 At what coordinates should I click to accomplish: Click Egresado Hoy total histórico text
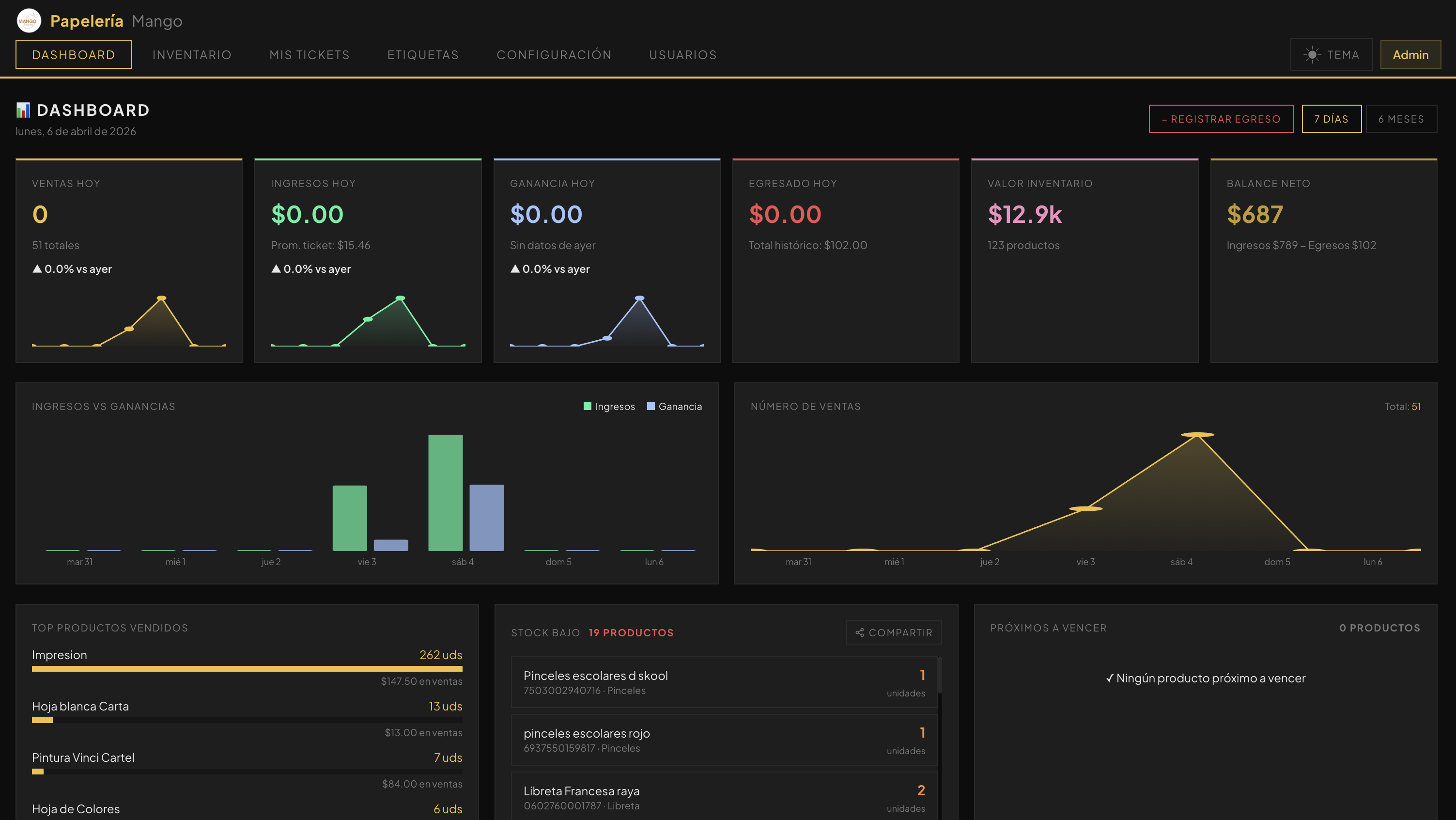coord(807,245)
